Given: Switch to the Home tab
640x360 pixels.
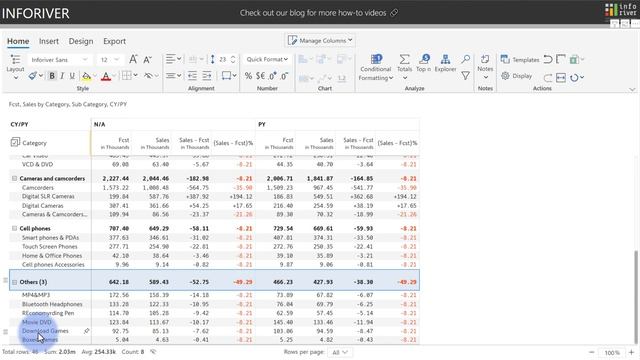Looking at the screenshot, I should tap(18, 41).
